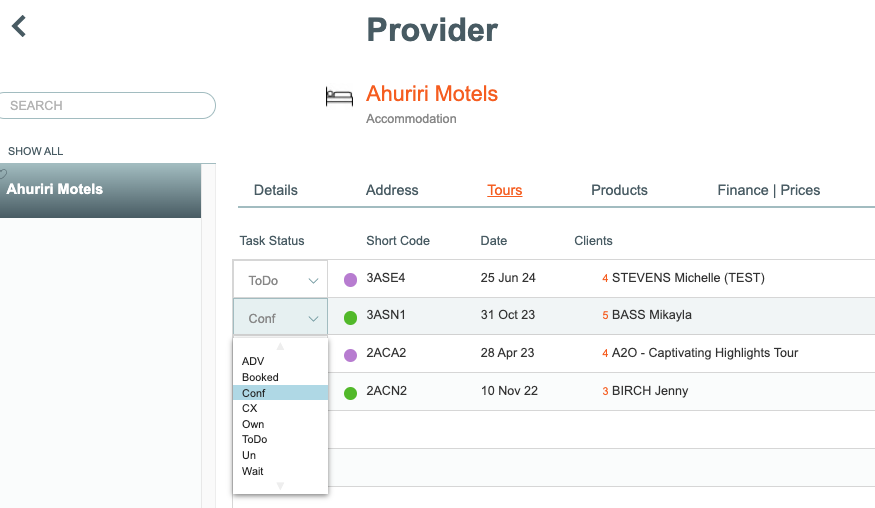Click client BASS Mikayla
Image resolution: width=875 pixels, height=508 pixels.
[652, 315]
